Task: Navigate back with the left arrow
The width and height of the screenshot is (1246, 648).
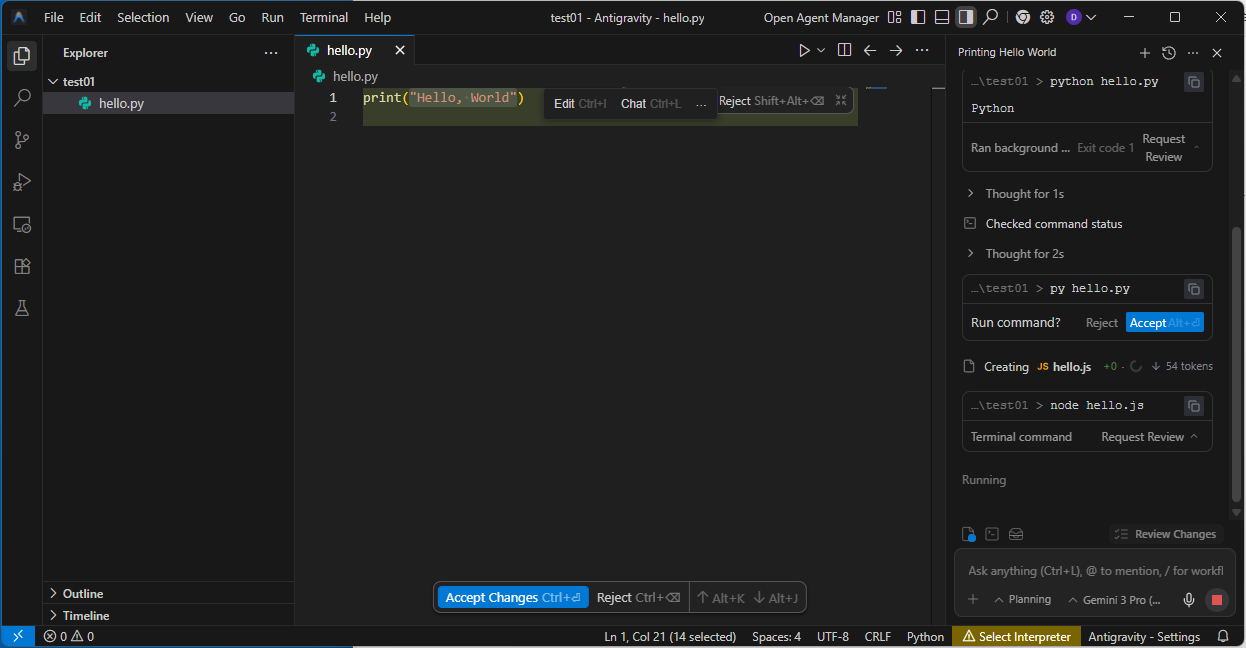Action: pyautogui.click(x=870, y=50)
